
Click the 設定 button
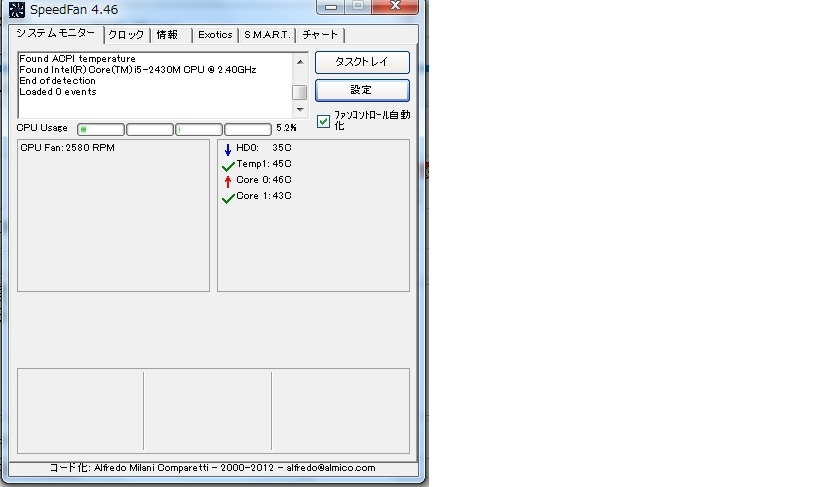362,90
